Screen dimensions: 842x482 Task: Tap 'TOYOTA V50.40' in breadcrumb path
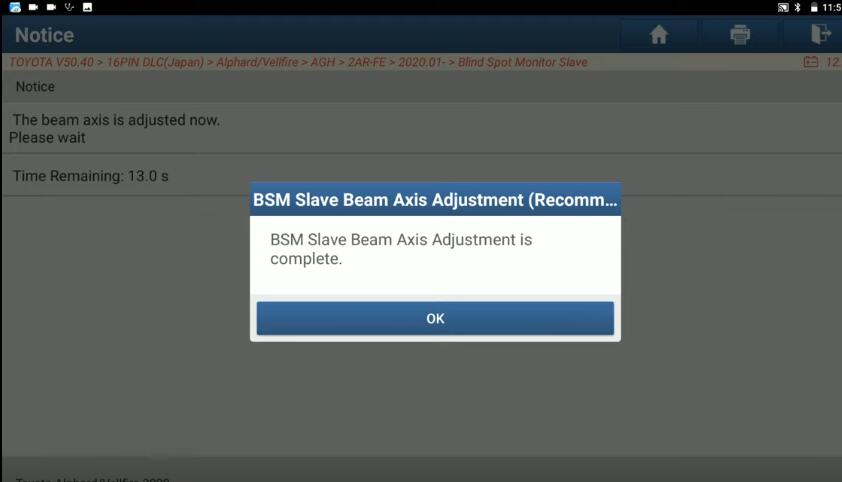coord(51,62)
